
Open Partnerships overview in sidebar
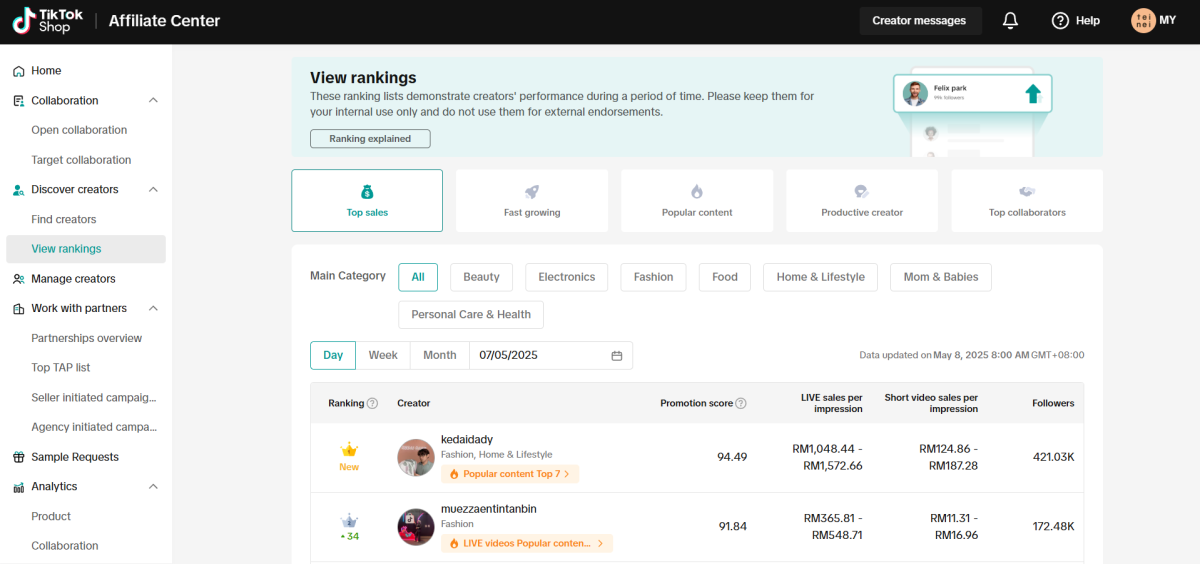86,339
